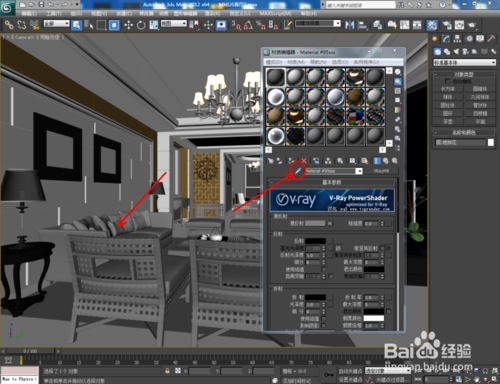Toggle the Fresnel reflections checkbox

(x=382, y=248)
